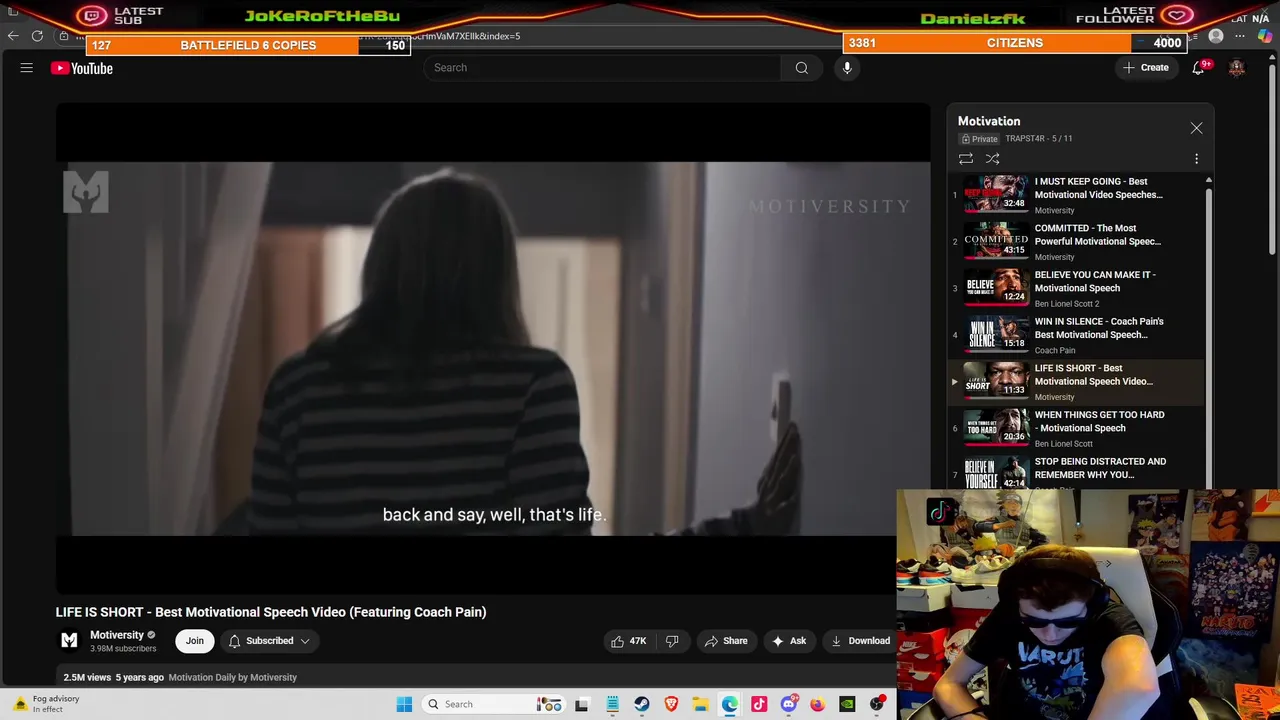The height and width of the screenshot is (720, 1280).
Task: Toggle shuffle playlist
Action: [992, 159]
